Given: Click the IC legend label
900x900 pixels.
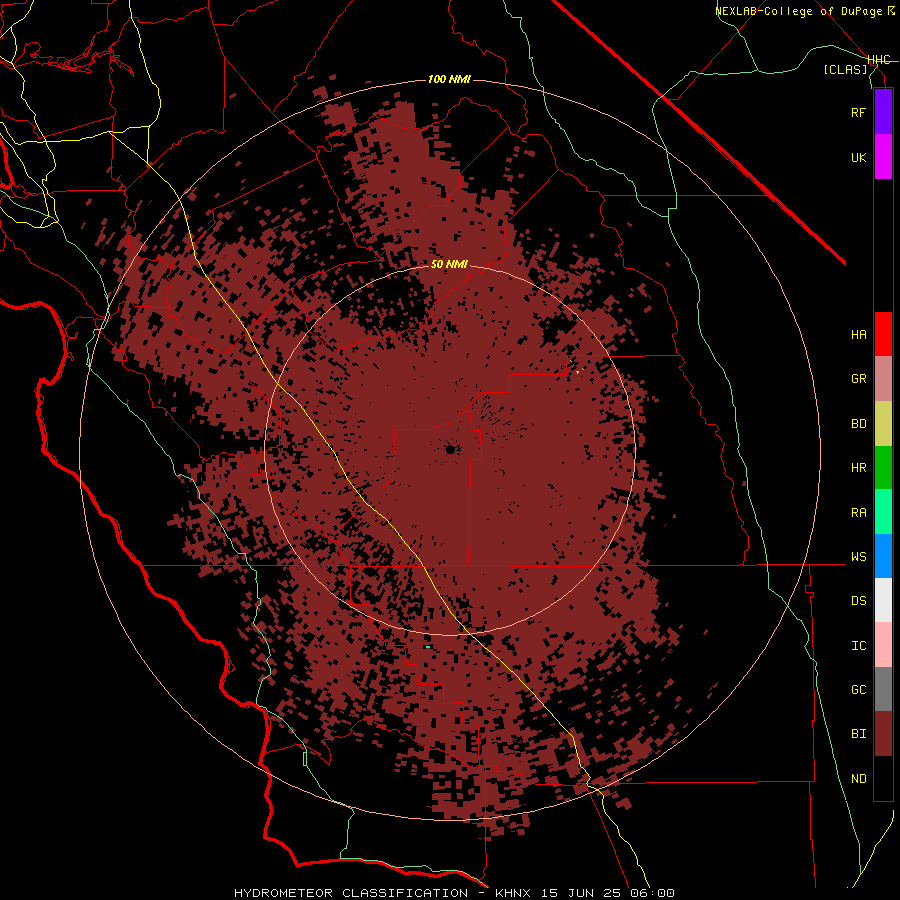Looking at the screenshot, I should coord(859,646).
